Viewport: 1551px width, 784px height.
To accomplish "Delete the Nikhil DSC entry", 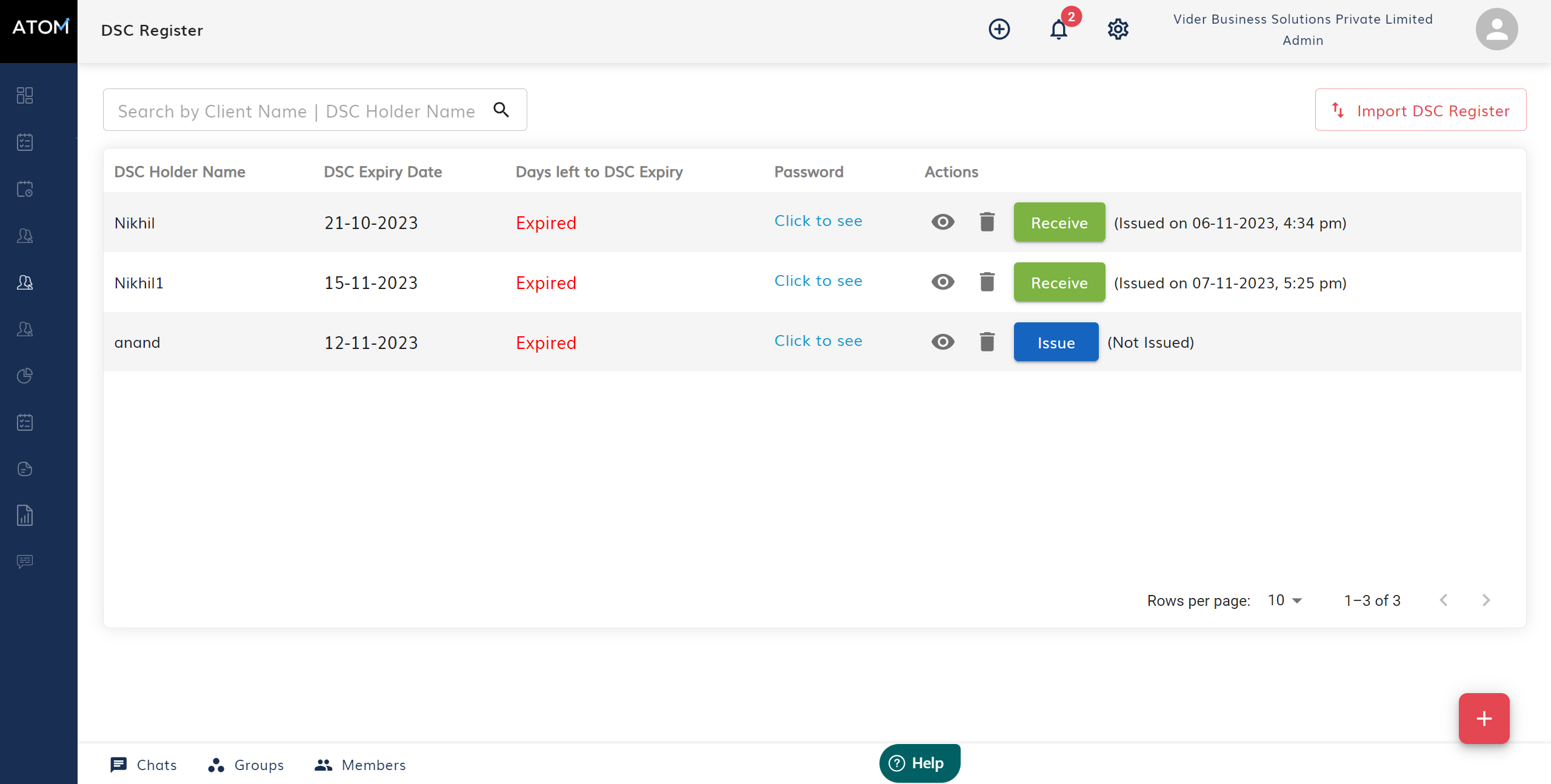I will coord(987,222).
